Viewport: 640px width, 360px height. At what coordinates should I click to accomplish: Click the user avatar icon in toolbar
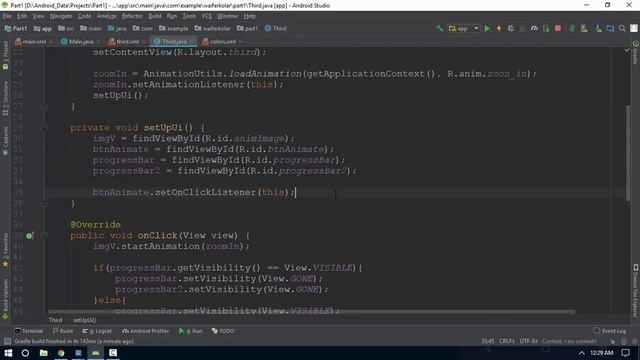pyautogui.click(x=634, y=29)
